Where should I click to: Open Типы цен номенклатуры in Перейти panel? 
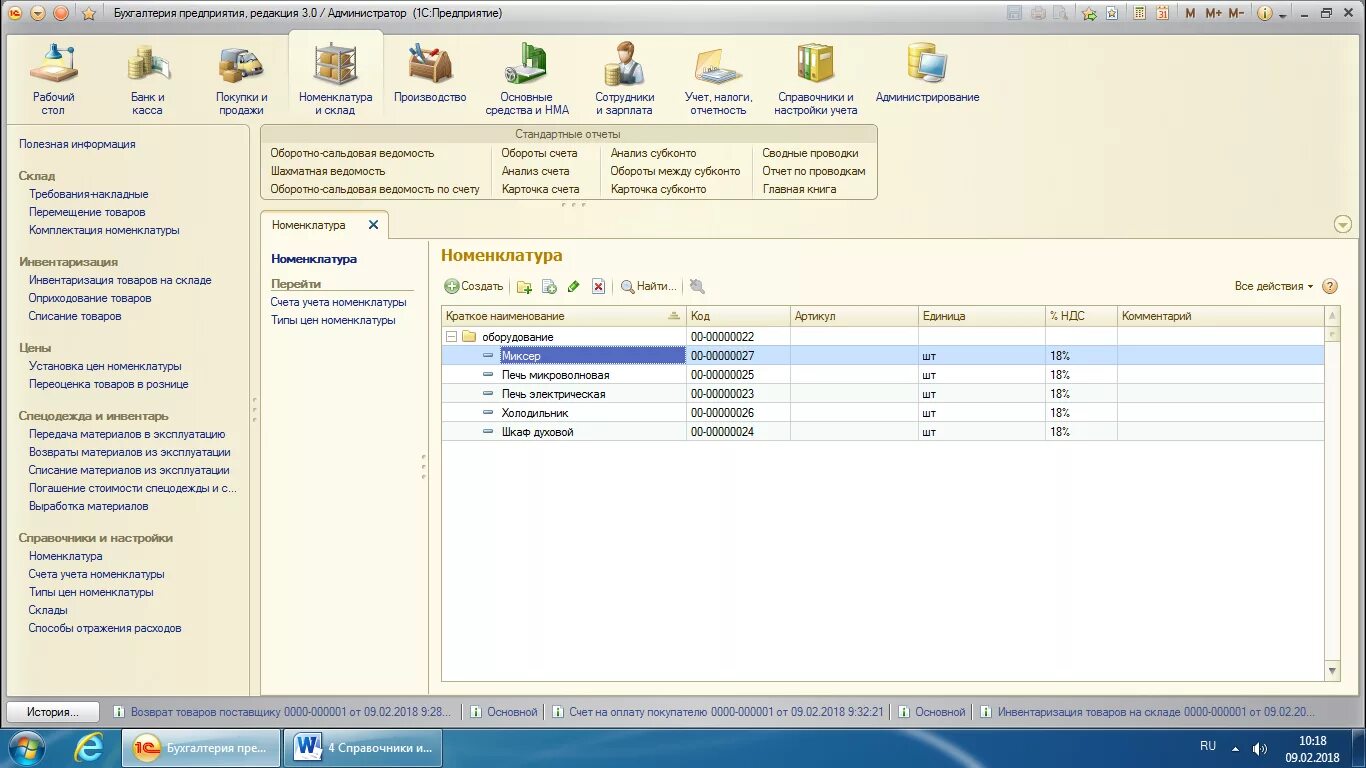click(333, 321)
